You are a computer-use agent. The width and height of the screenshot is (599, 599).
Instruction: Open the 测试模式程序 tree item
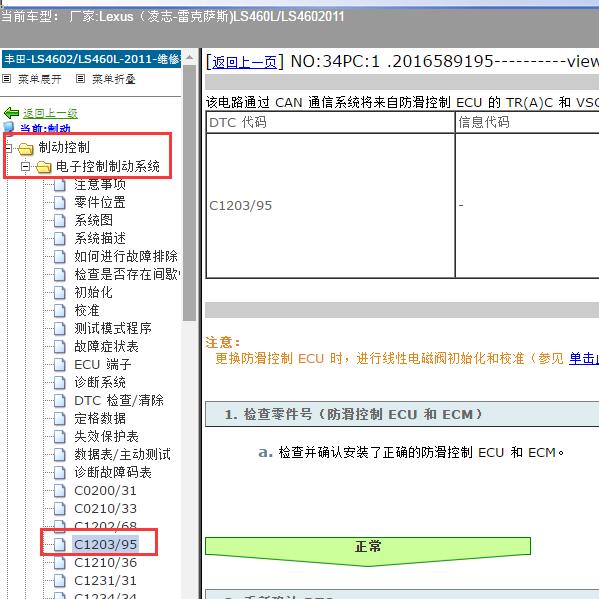(x=113, y=329)
